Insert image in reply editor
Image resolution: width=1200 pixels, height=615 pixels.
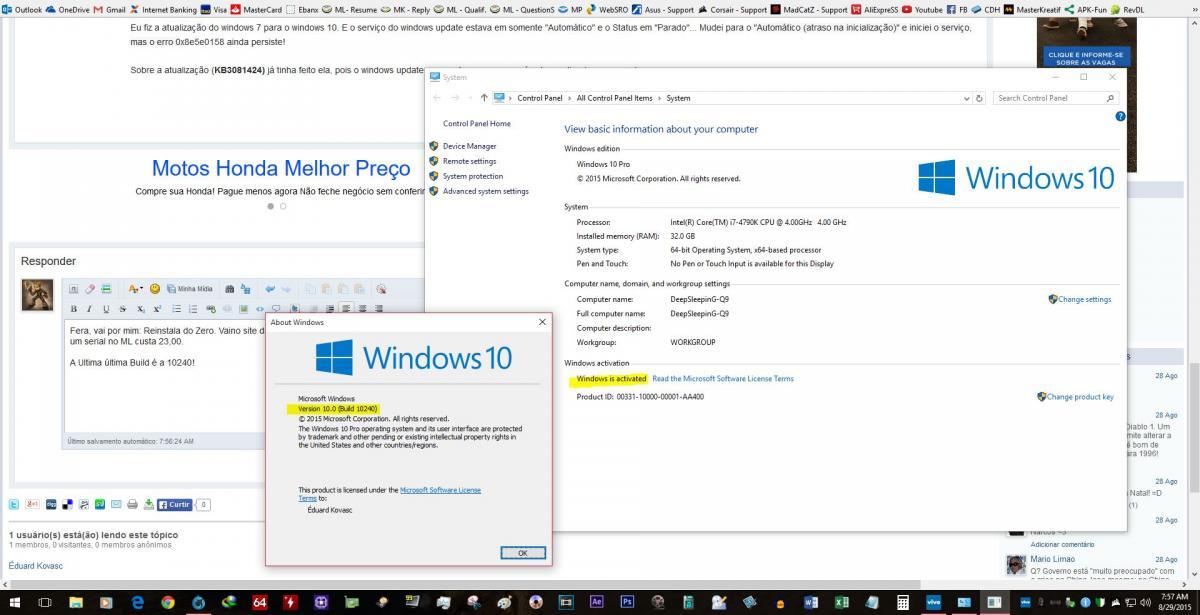[x=244, y=309]
